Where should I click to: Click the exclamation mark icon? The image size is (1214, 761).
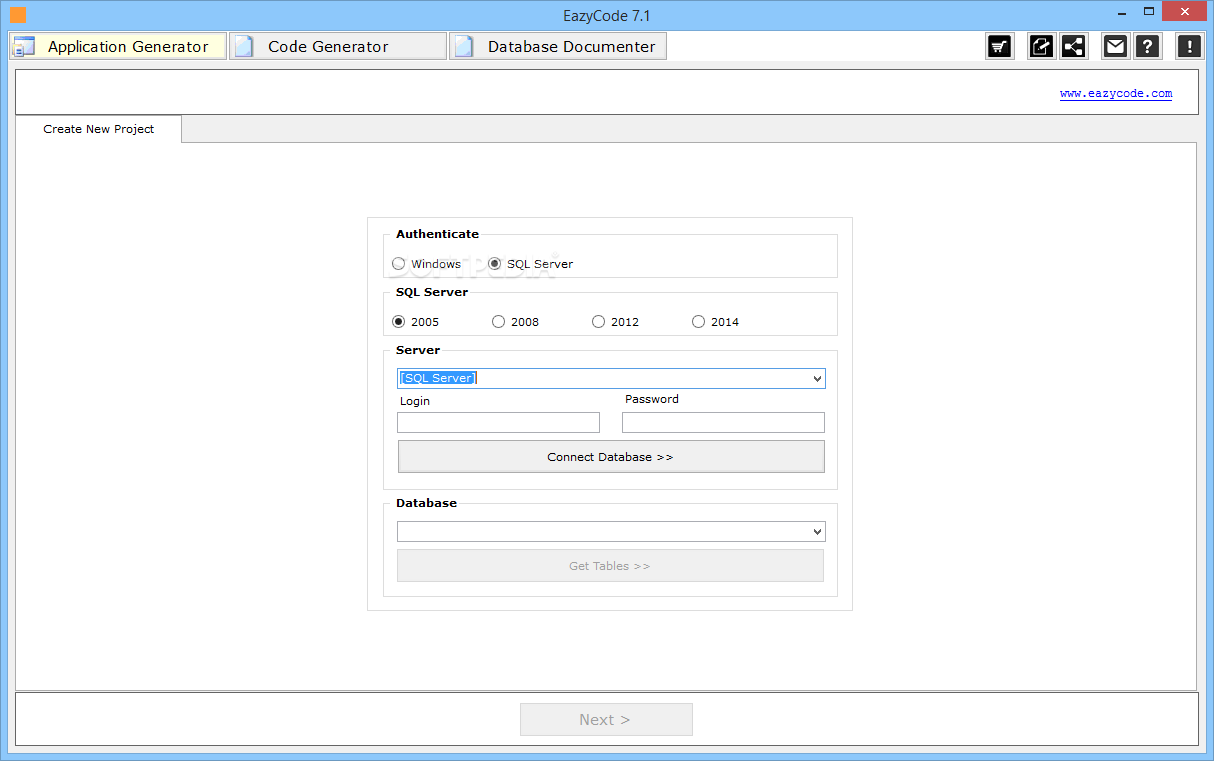[x=1189, y=46]
